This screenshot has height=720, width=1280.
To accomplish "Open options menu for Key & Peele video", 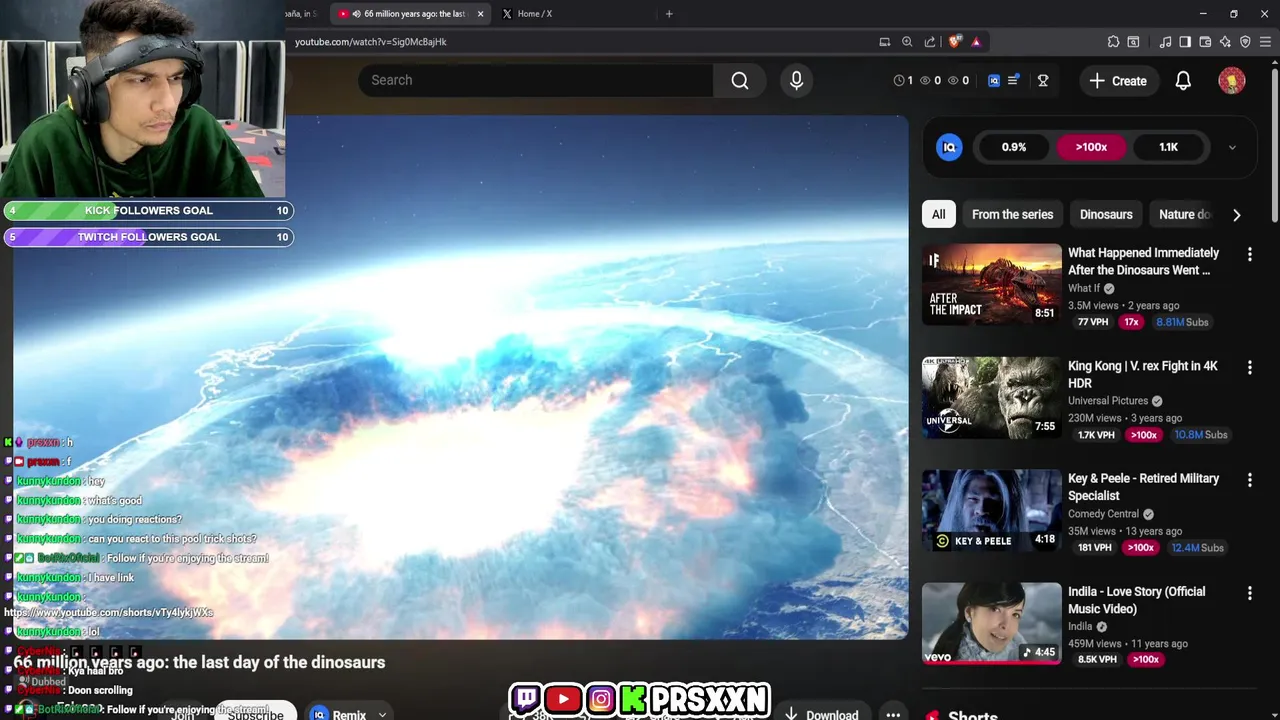I will [1249, 480].
